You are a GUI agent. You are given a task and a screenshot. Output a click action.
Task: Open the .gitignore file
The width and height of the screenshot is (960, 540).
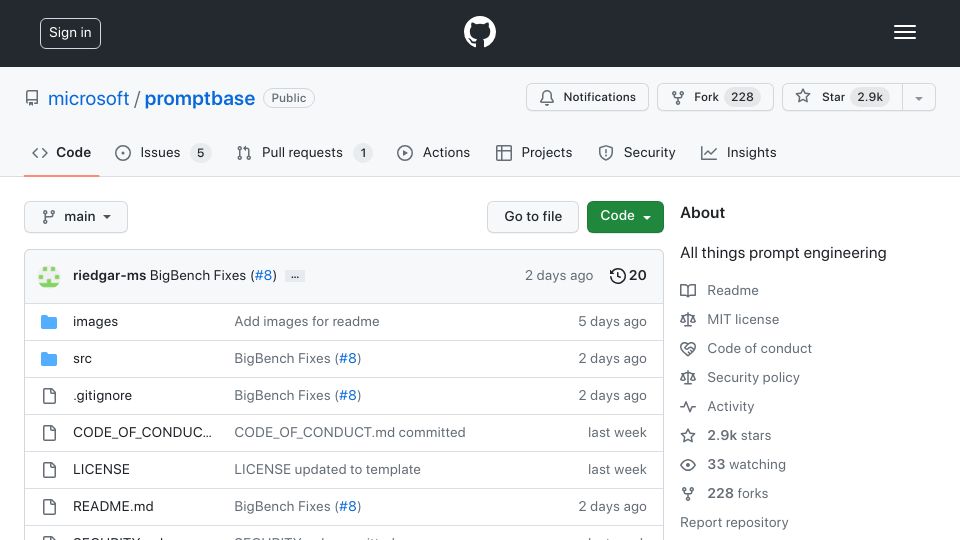coord(102,396)
